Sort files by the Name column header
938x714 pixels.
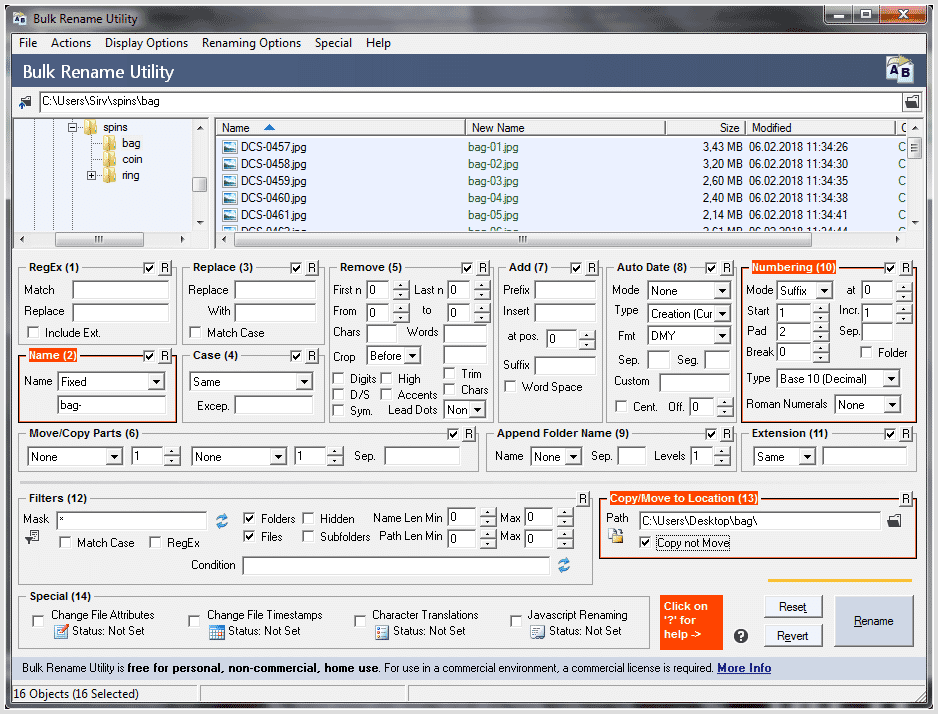pyautogui.click(x=341, y=128)
